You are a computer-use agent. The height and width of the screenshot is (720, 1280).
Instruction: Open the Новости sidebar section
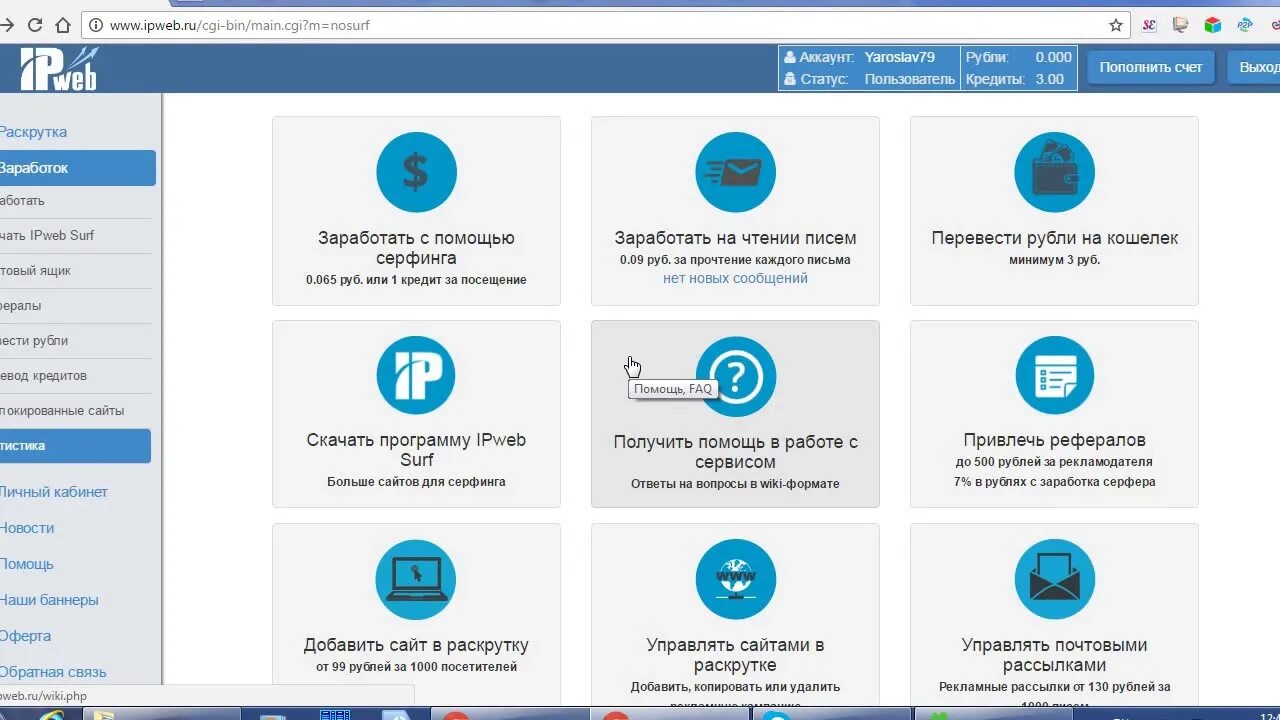tap(27, 528)
